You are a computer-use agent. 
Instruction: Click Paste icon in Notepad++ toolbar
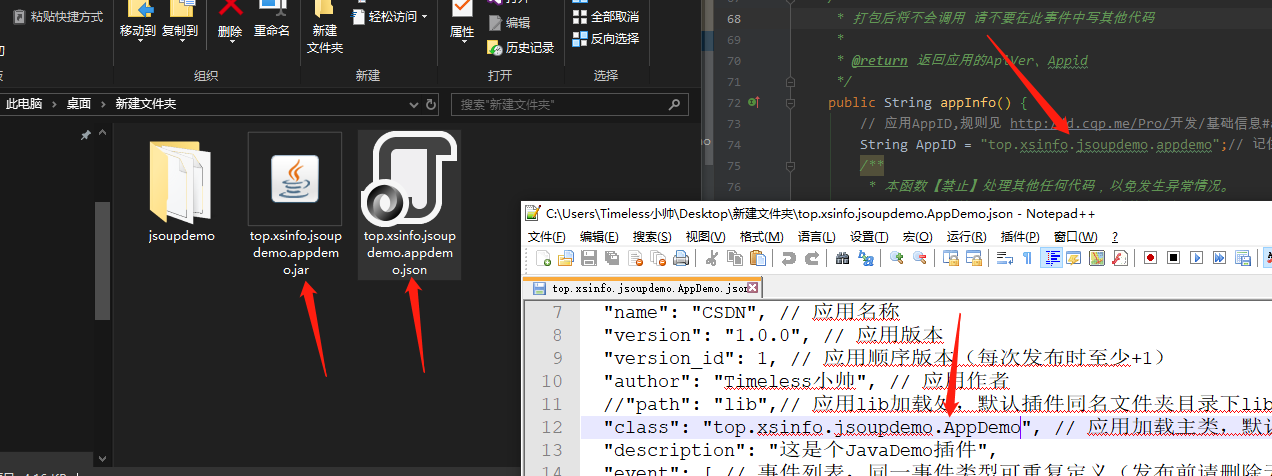(x=758, y=258)
